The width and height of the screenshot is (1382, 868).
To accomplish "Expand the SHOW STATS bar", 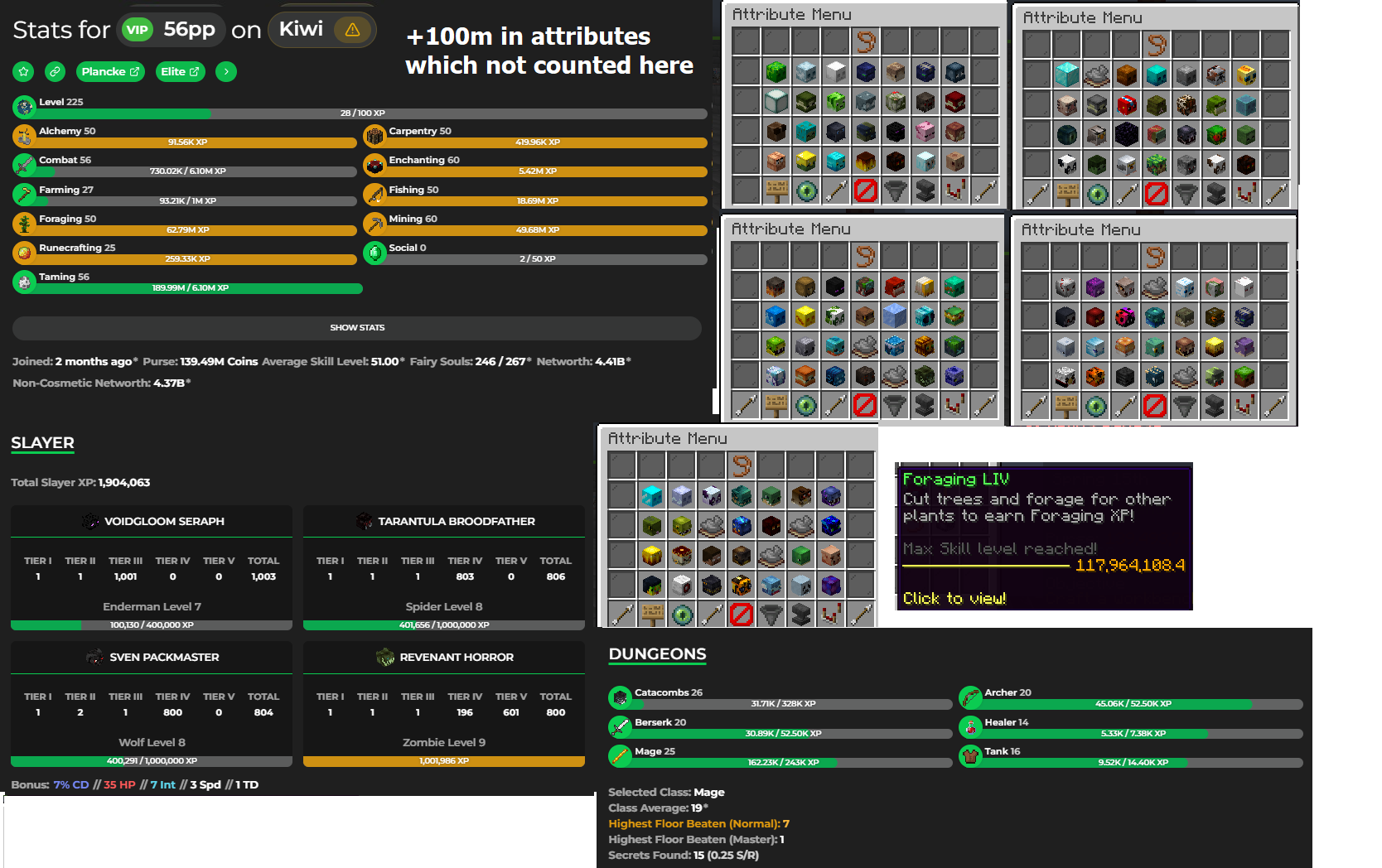I will tap(357, 328).
